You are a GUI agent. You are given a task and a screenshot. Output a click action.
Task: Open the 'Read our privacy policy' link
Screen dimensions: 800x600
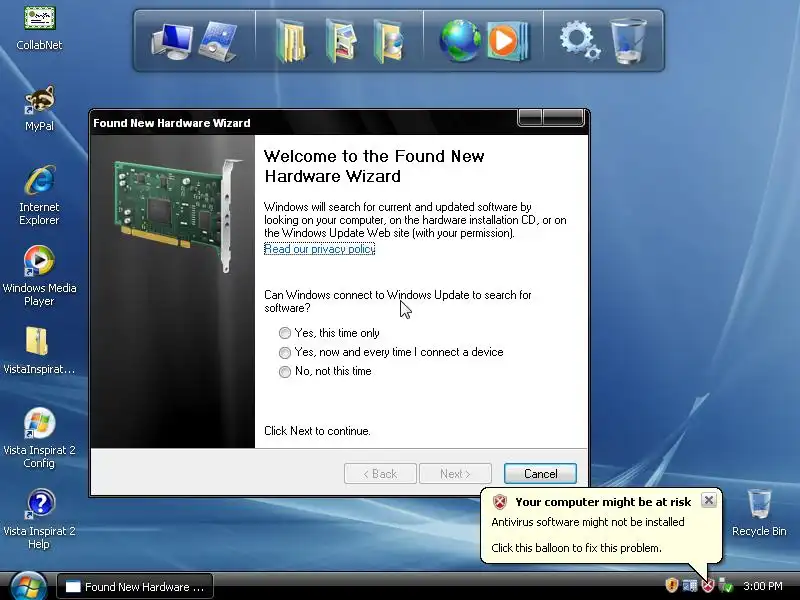319,249
